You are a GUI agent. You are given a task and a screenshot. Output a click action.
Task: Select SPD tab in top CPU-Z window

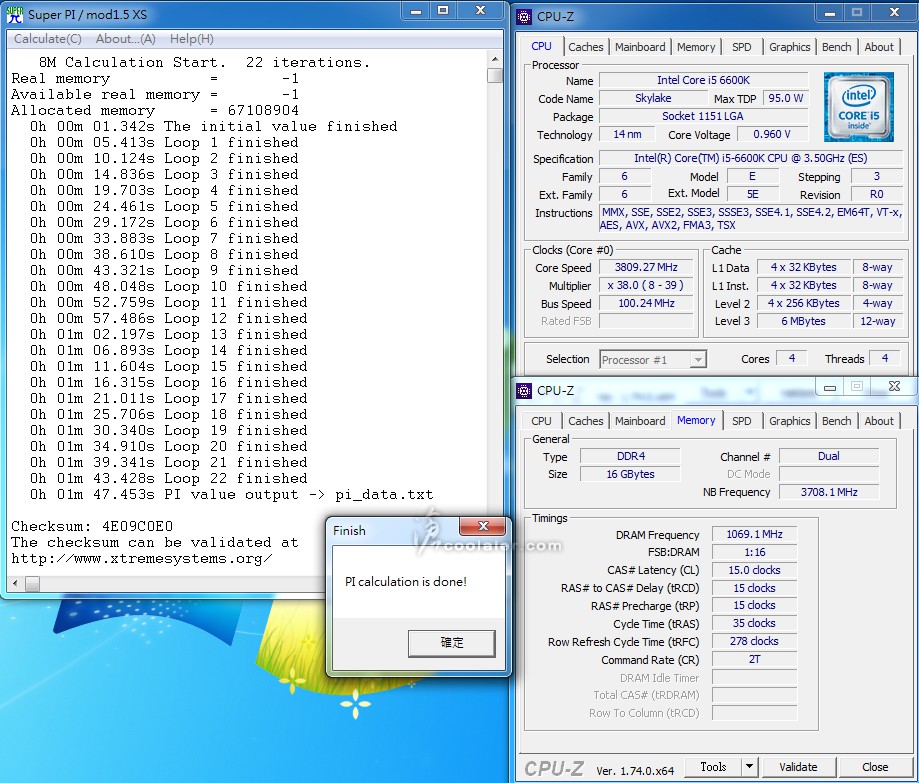pyautogui.click(x=741, y=47)
